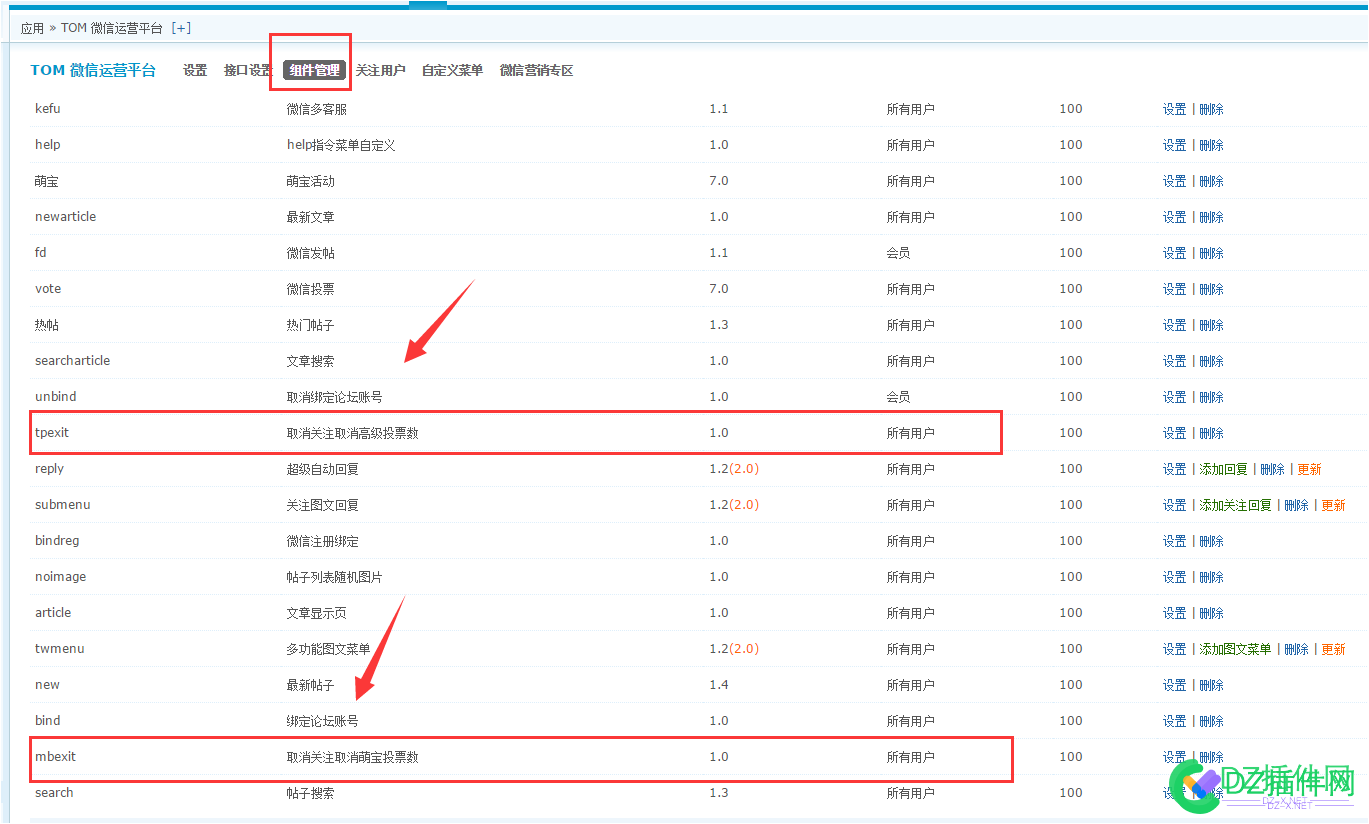Delete the reply component
The height and width of the screenshot is (824, 1369).
click(1272, 469)
